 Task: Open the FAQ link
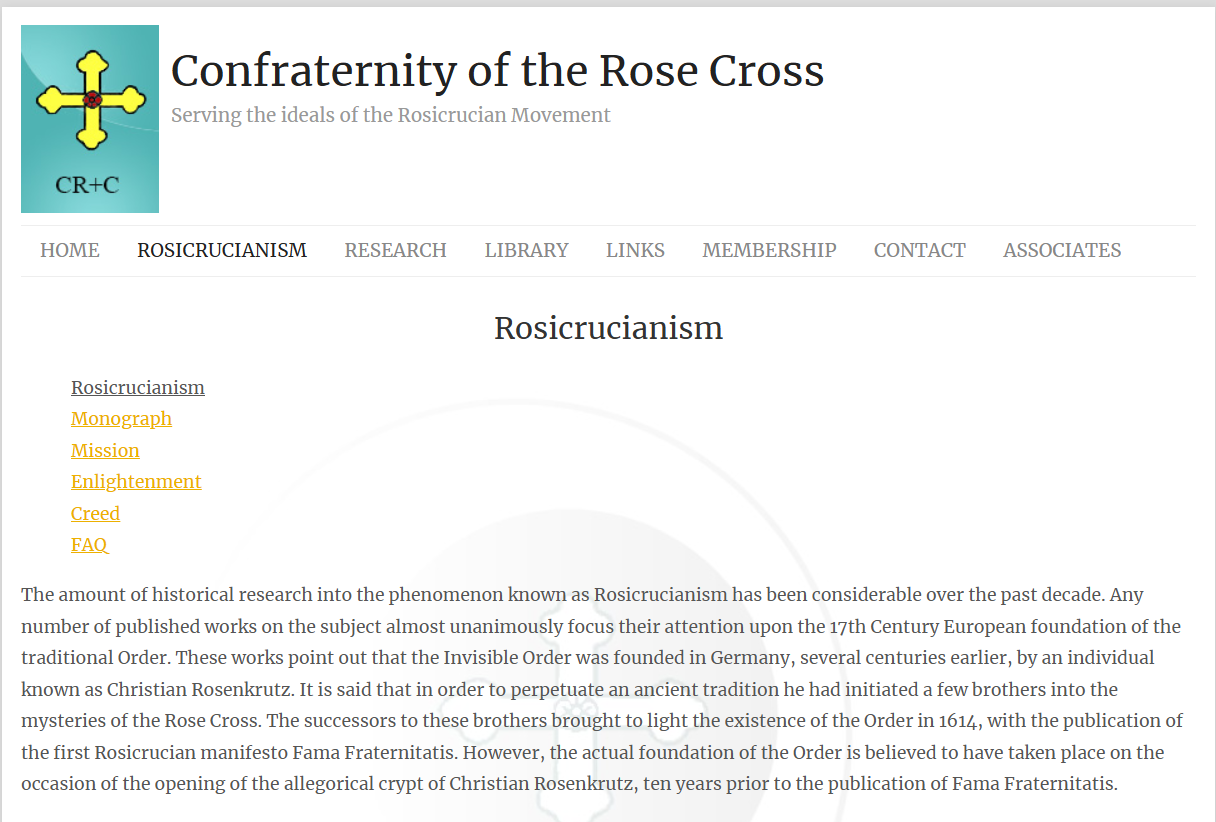point(89,544)
